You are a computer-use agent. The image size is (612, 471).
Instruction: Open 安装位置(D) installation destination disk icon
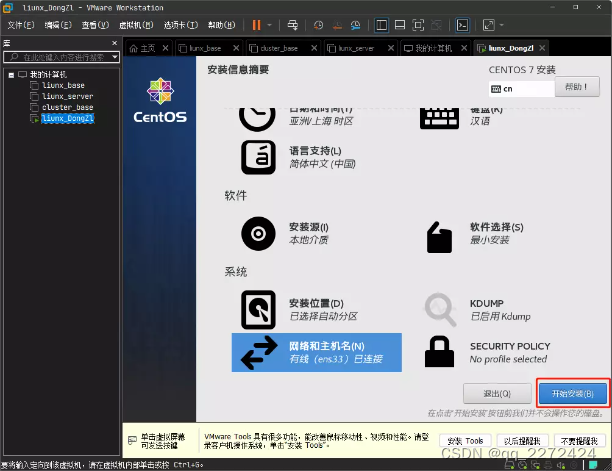pos(258,310)
